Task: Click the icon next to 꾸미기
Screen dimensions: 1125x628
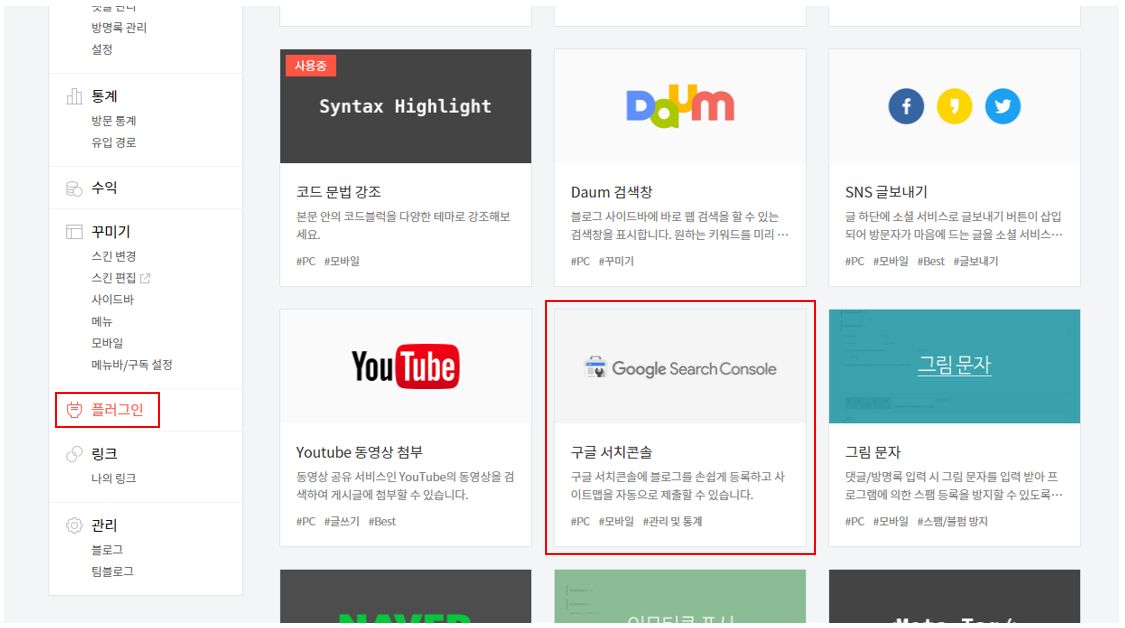Action: click(72, 231)
